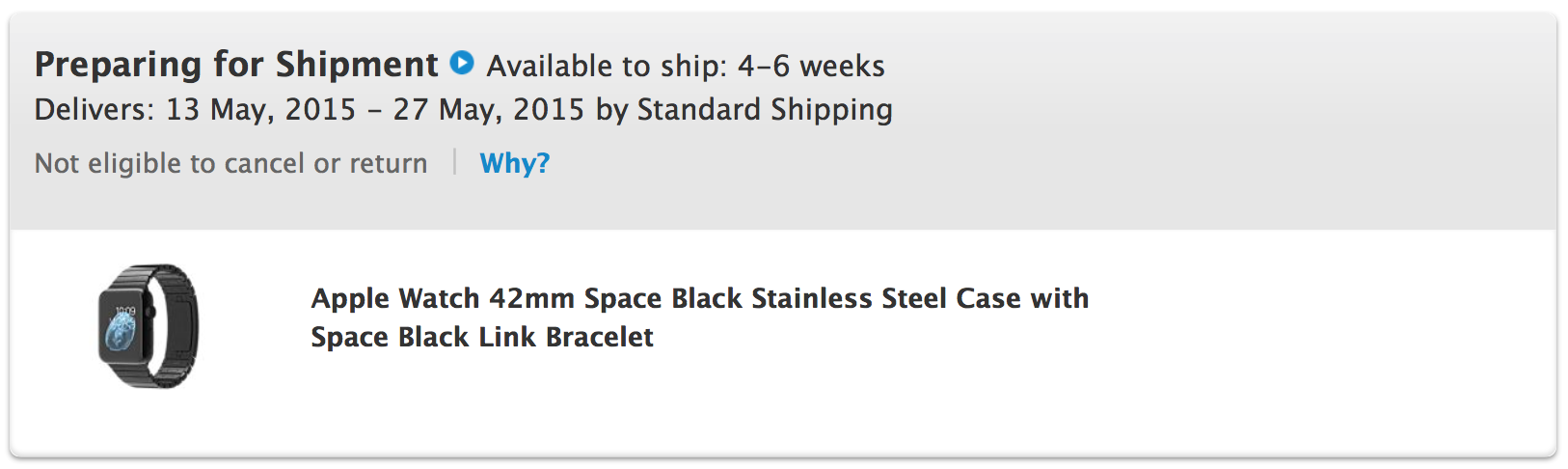Viewport: 1568px width, 469px height.
Task: Click "42mm" in the product title
Action: [x=532, y=298]
